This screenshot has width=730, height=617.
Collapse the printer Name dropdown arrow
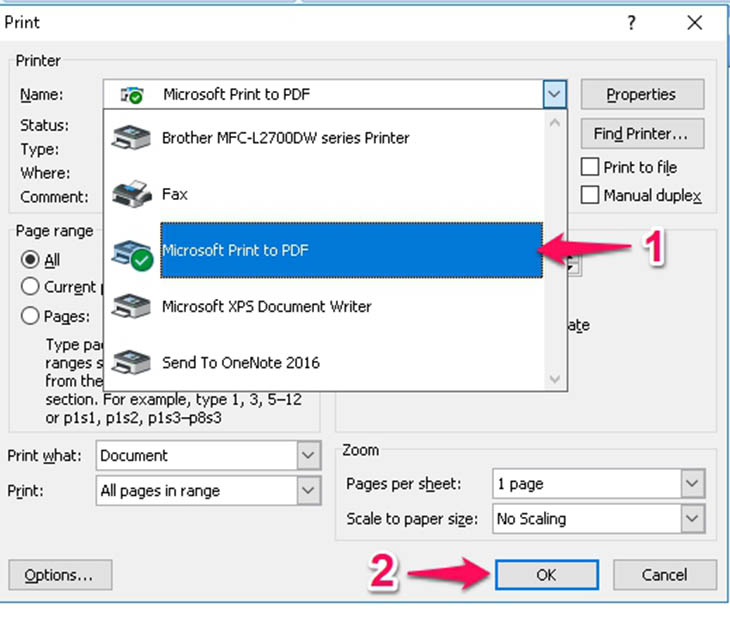coord(554,95)
